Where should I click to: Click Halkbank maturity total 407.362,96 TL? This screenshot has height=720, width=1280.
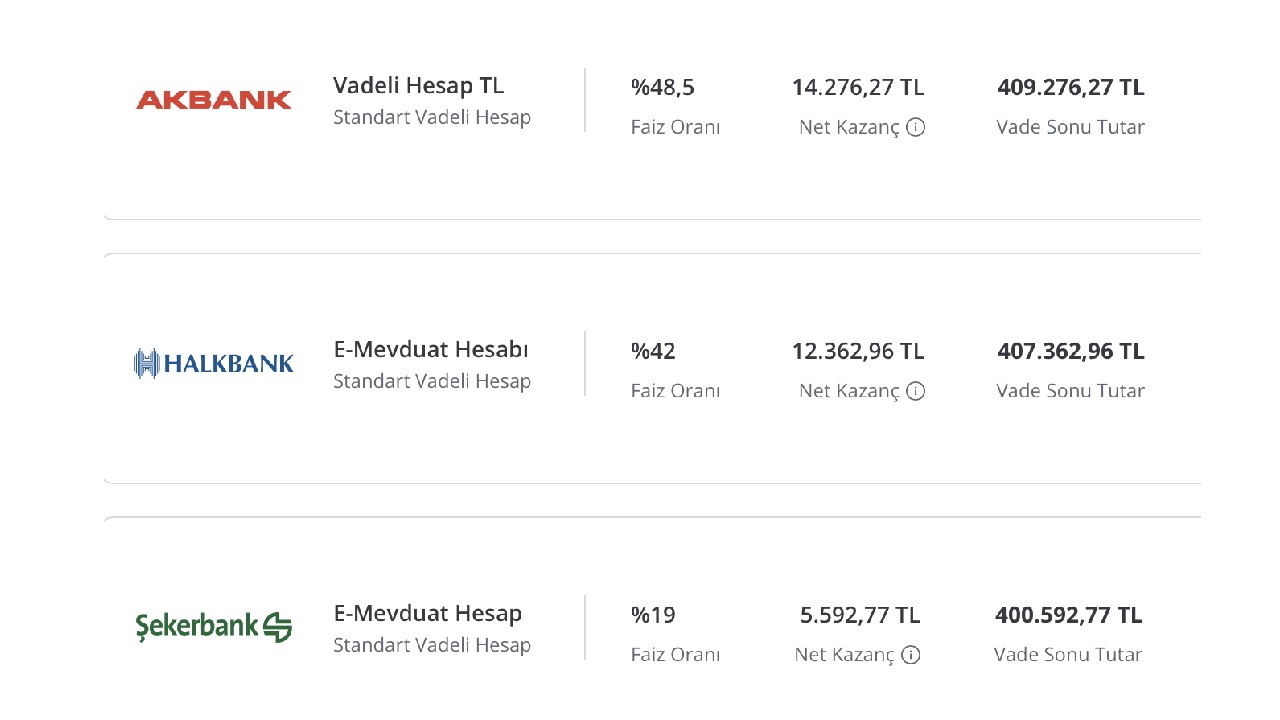click(1071, 351)
